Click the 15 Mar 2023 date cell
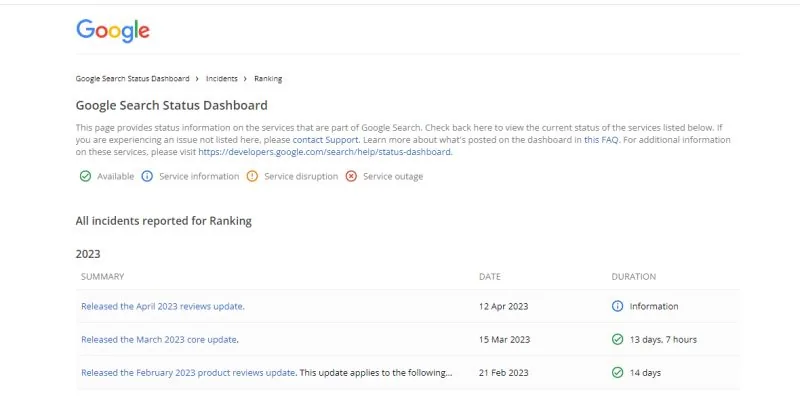The width and height of the screenshot is (800, 413). 505,339
